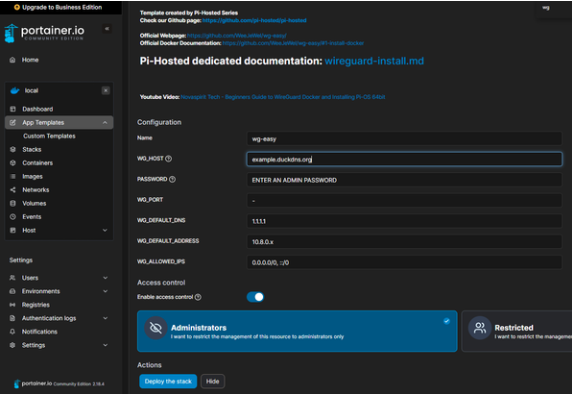Viewport: 572px width, 394px height.
Task: Click the WG_DEFAULT_ADDRESS input field
Action: tap(404, 242)
